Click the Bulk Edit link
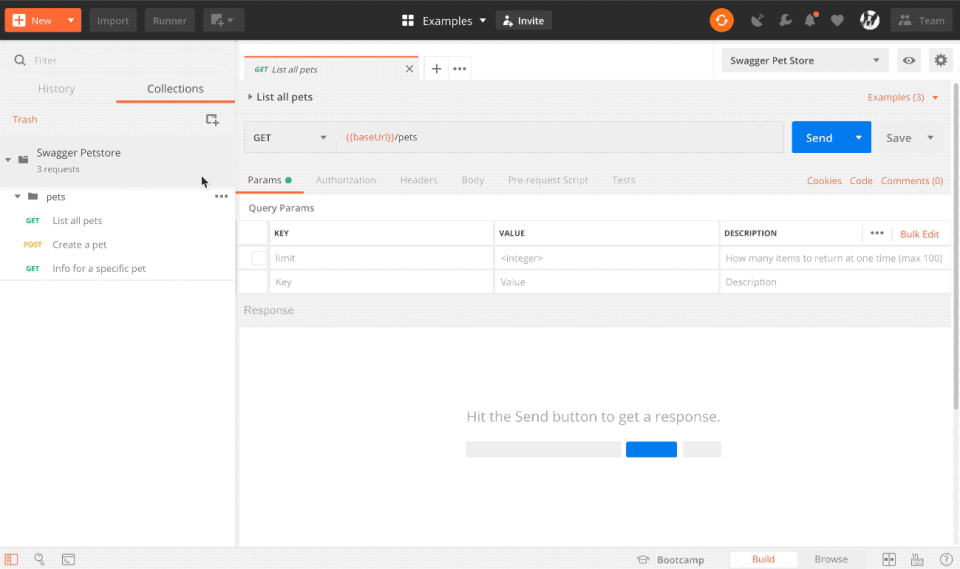The width and height of the screenshot is (960, 569). (x=919, y=234)
